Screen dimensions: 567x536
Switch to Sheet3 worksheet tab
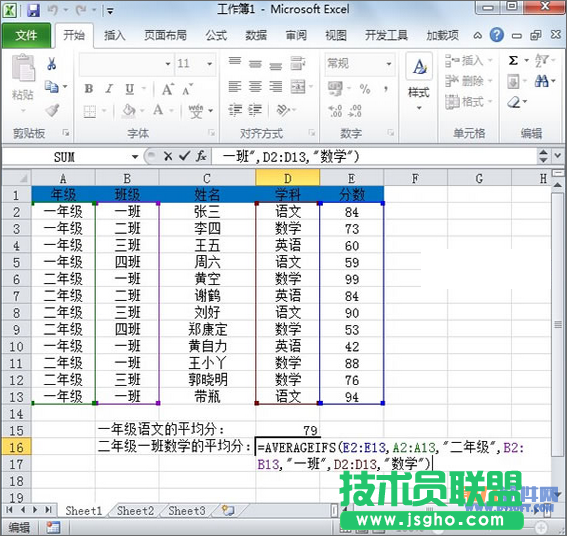tap(187, 511)
